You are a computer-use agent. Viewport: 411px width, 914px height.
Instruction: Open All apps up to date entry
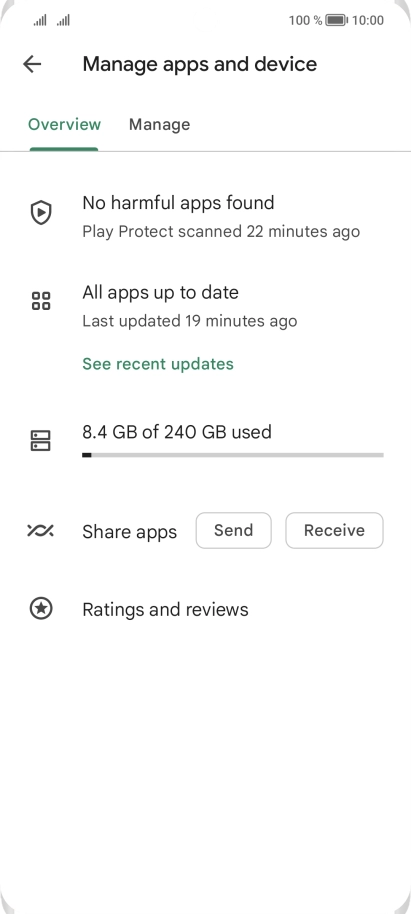pyautogui.click(x=205, y=305)
